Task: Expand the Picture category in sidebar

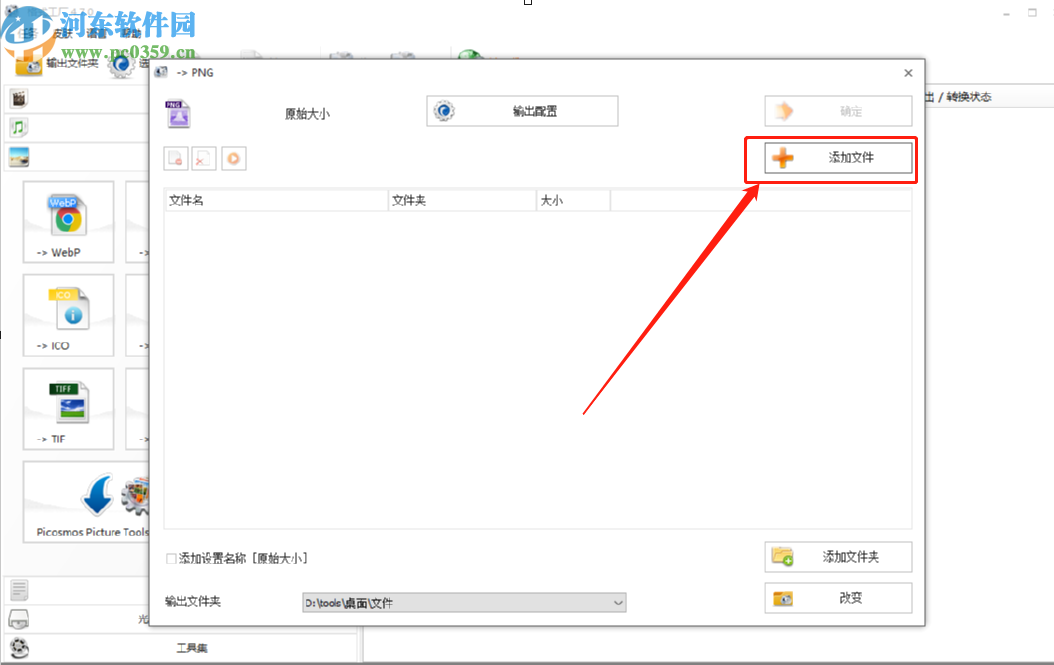Action: tap(19, 157)
